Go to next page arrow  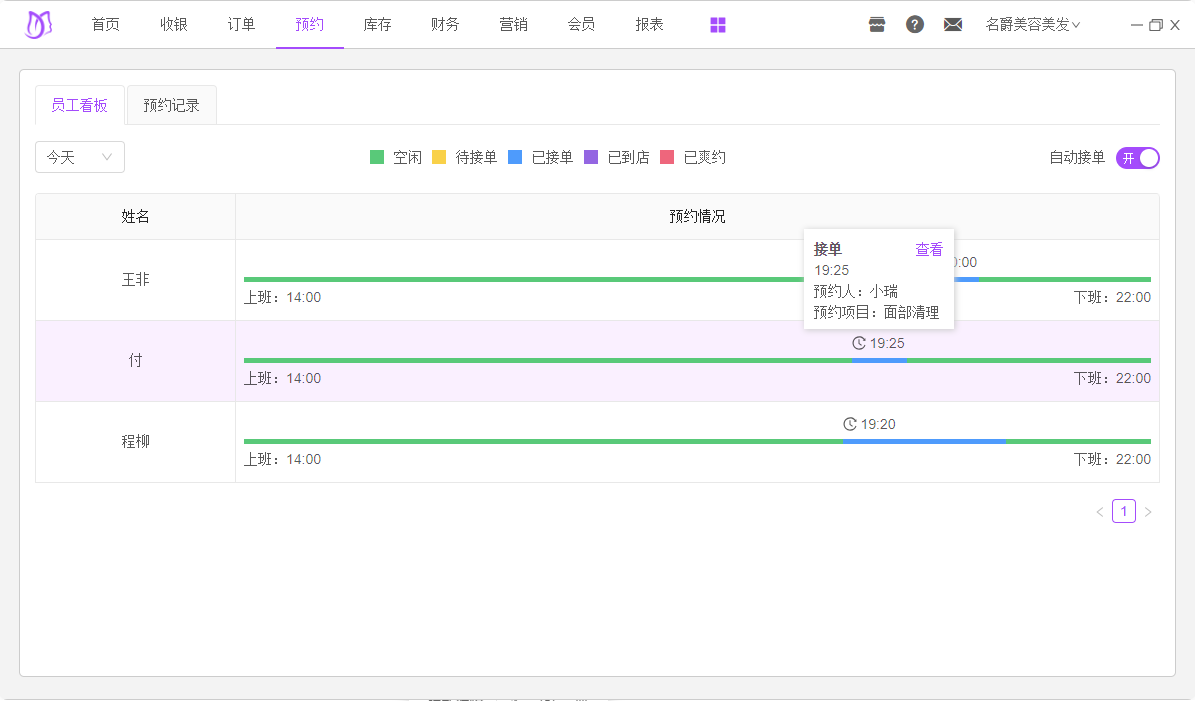click(x=1148, y=512)
